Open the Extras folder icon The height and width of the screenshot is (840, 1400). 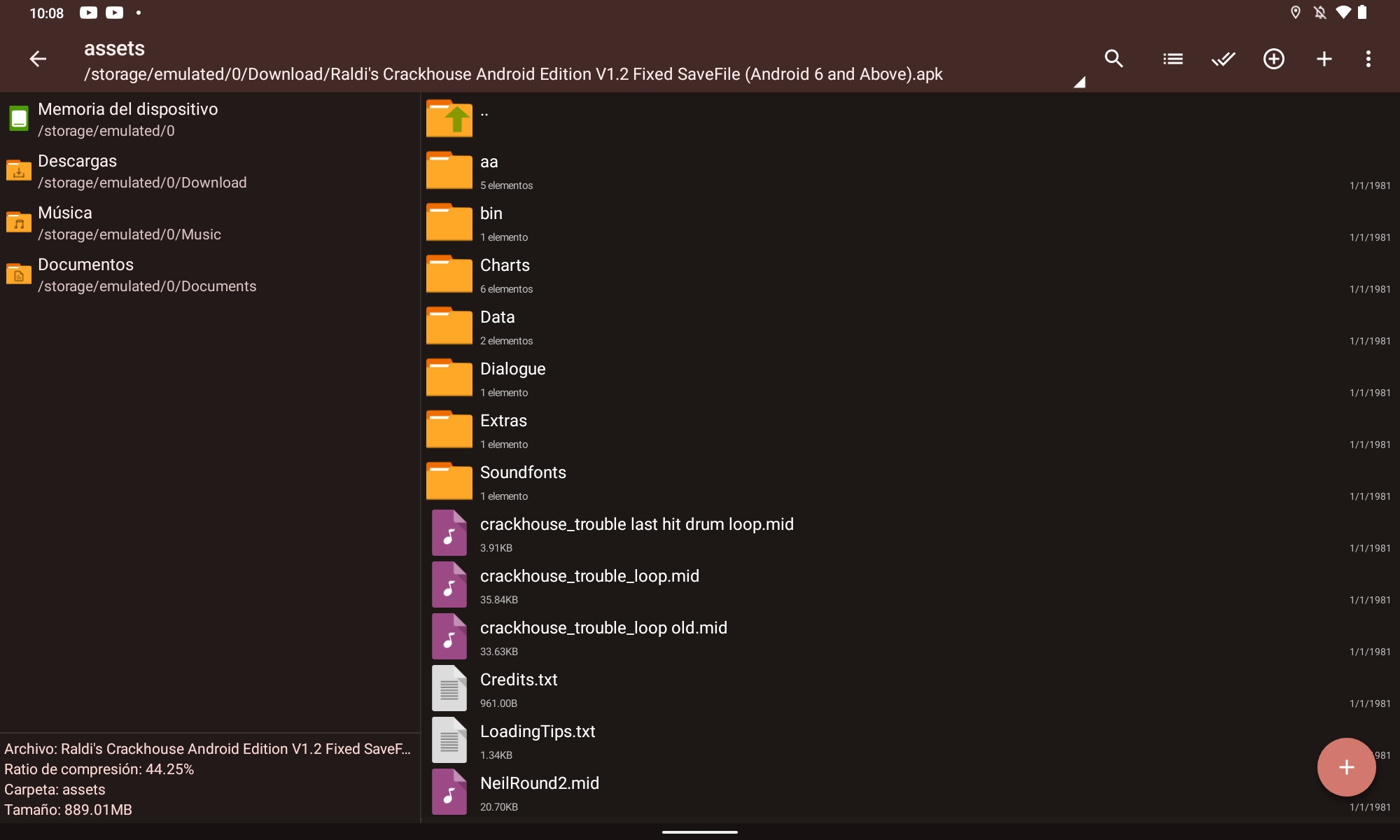pyautogui.click(x=449, y=429)
